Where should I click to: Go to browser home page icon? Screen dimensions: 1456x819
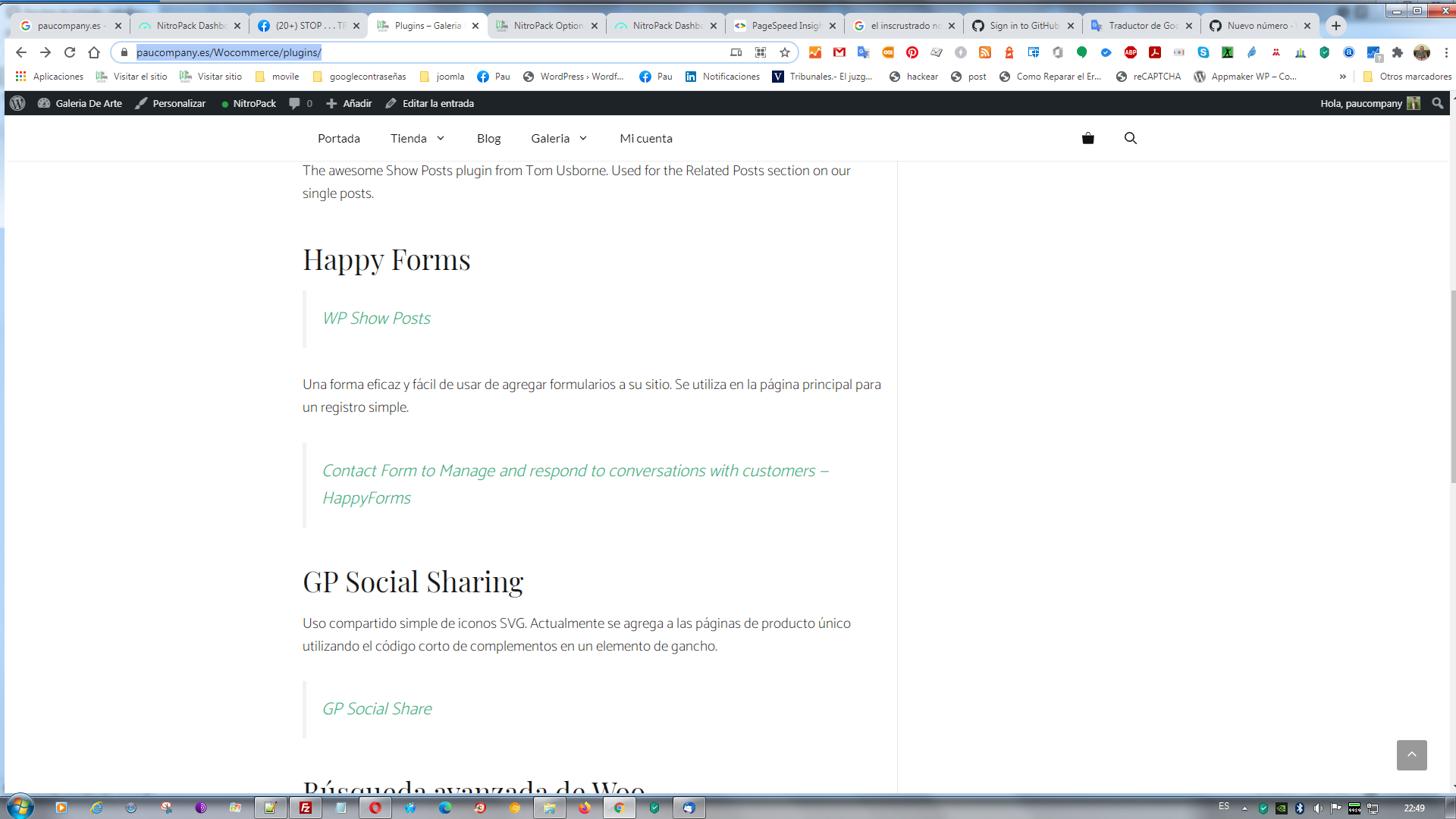coord(94,52)
